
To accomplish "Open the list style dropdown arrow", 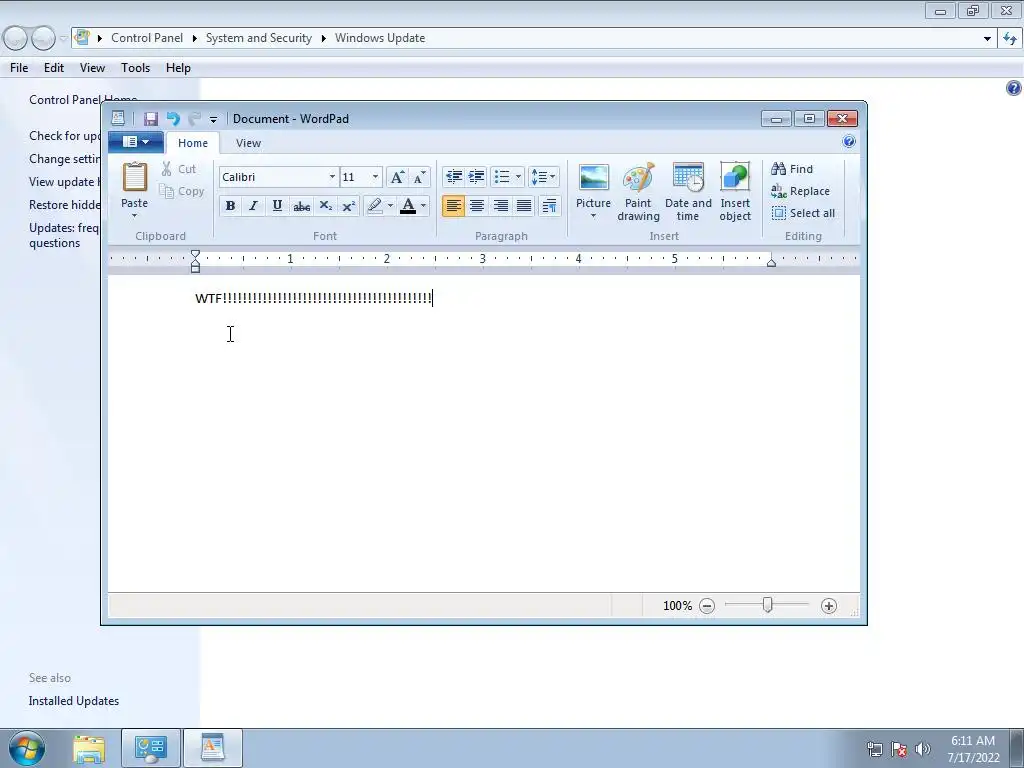I will coord(519,177).
